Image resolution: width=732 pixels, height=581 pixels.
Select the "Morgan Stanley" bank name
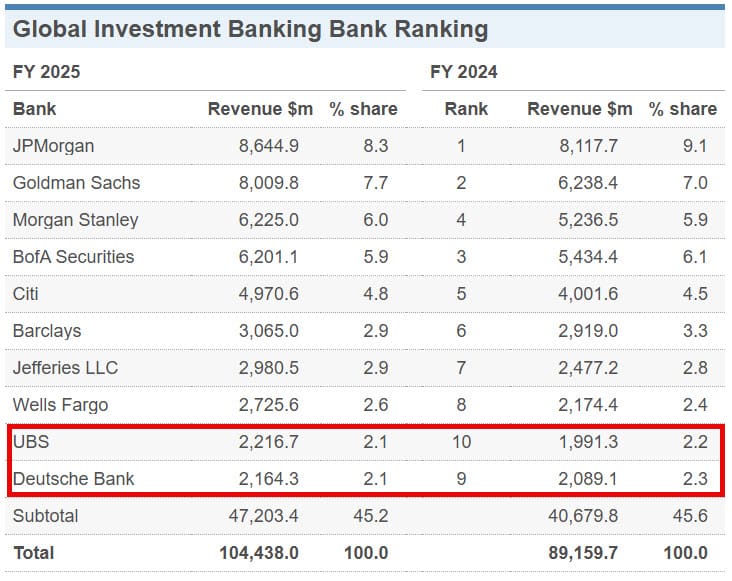point(75,220)
